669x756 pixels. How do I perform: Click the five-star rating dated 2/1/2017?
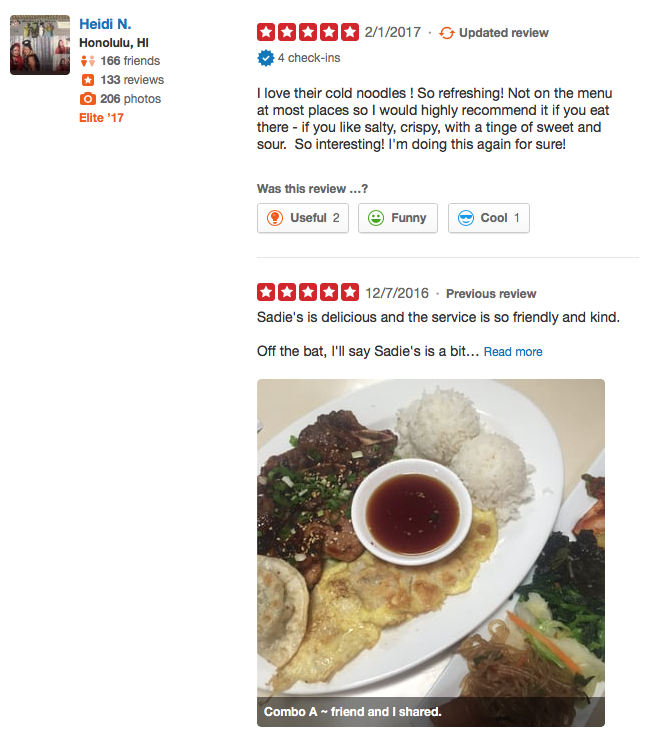click(x=308, y=32)
